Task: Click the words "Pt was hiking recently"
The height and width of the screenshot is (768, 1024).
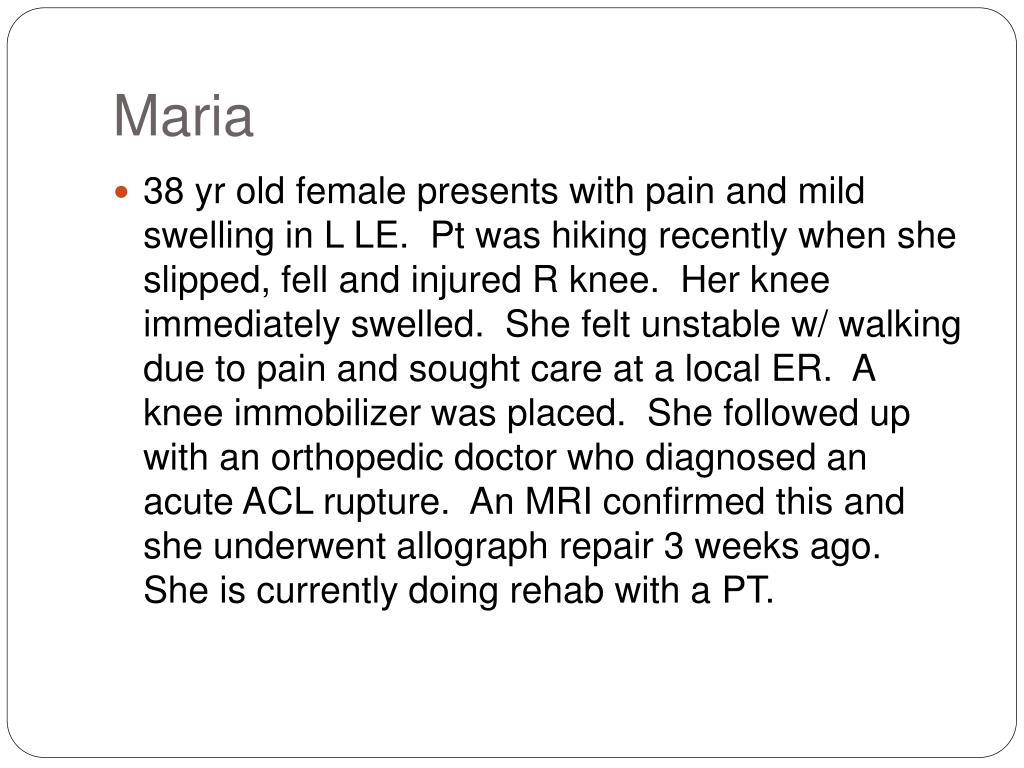Action: coord(608,236)
